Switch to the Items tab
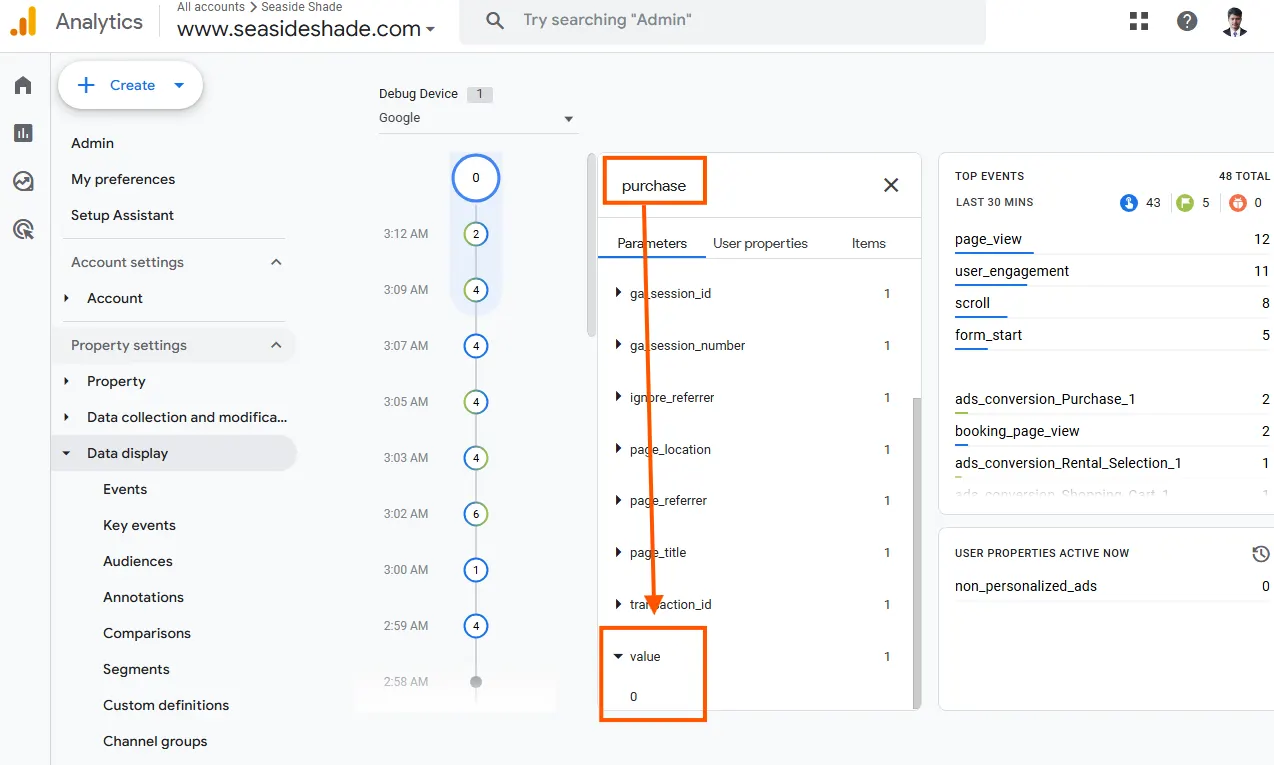1274x765 pixels. pos(868,243)
